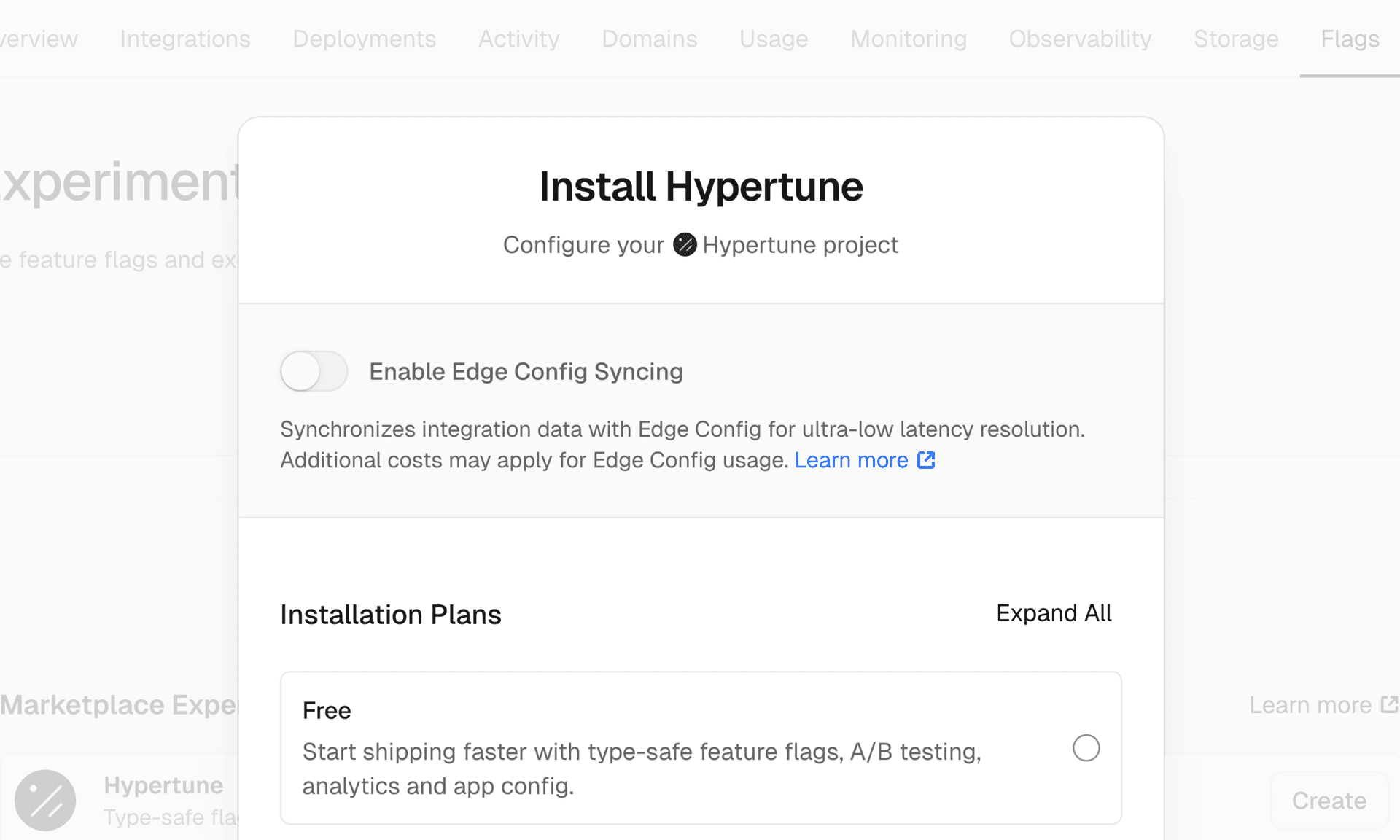Open the Edge Config Learn more link

851,460
